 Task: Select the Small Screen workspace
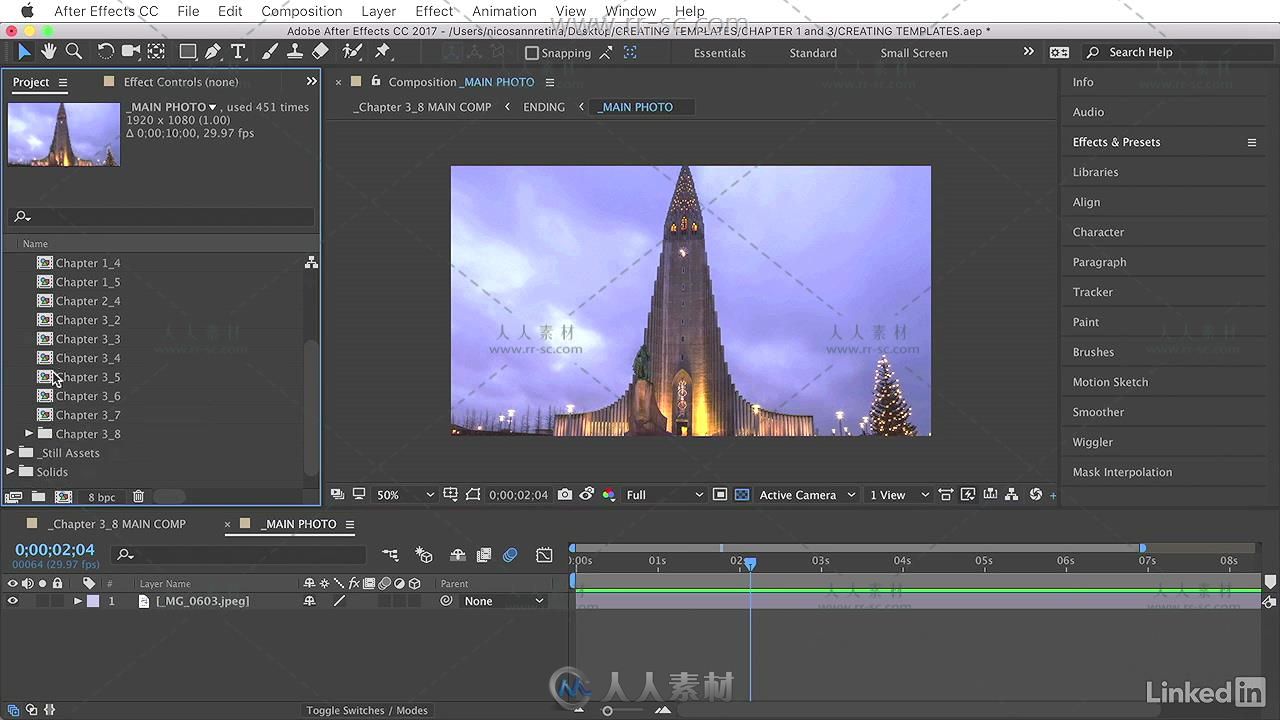pos(914,53)
